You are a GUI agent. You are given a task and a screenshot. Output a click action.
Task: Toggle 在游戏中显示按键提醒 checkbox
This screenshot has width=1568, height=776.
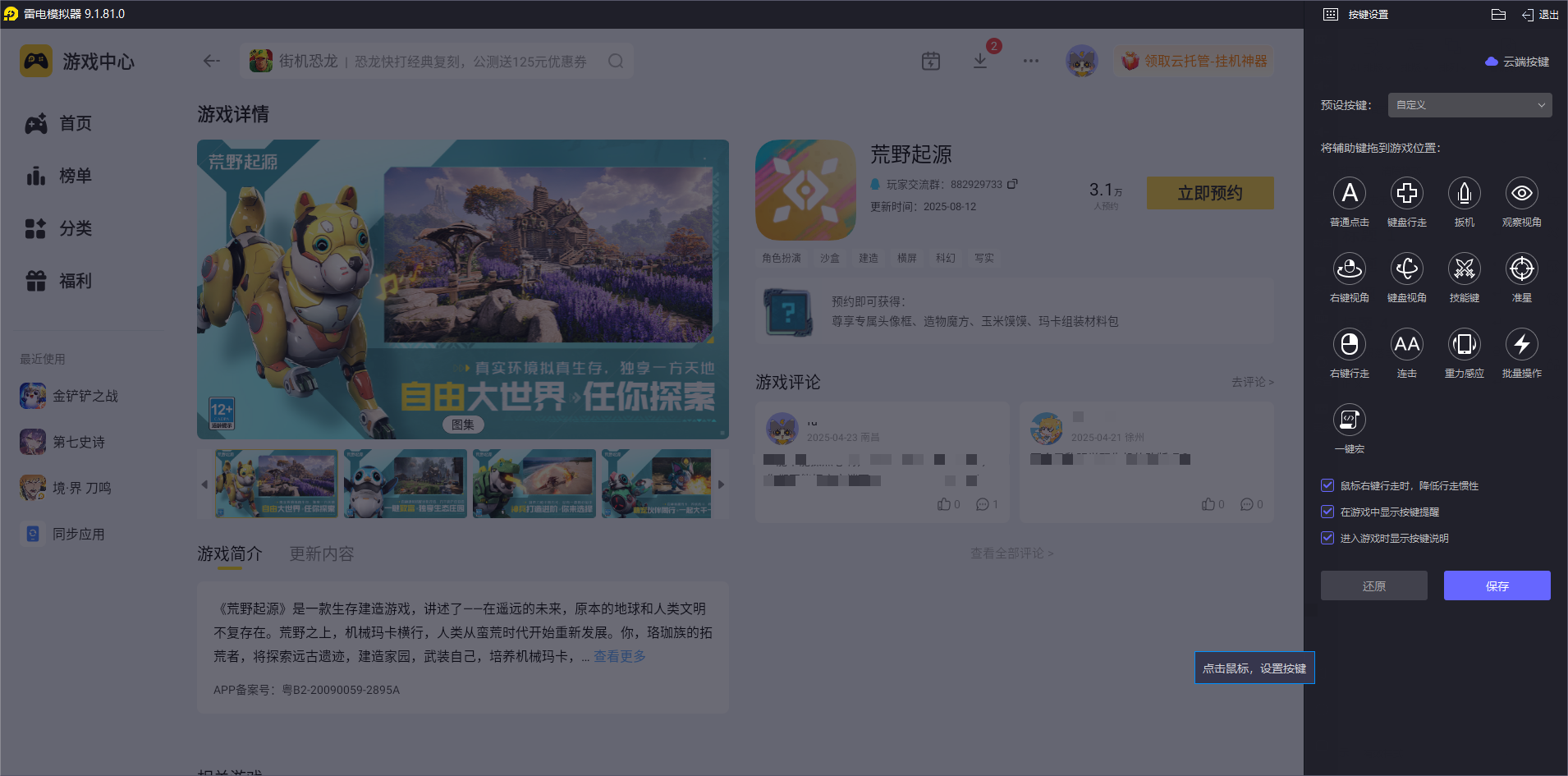coord(1327,512)
